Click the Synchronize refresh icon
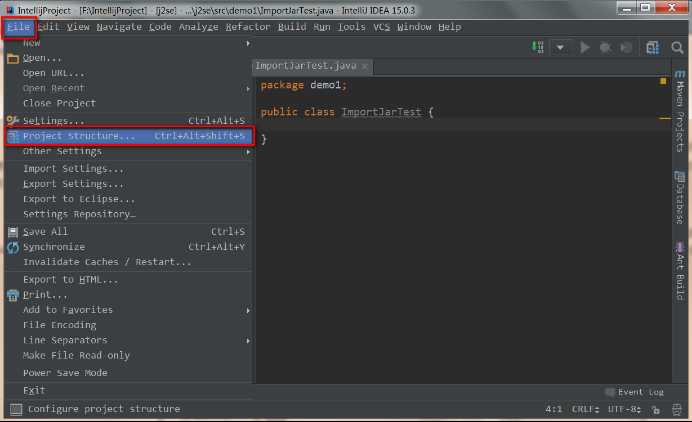 (13, 247)
